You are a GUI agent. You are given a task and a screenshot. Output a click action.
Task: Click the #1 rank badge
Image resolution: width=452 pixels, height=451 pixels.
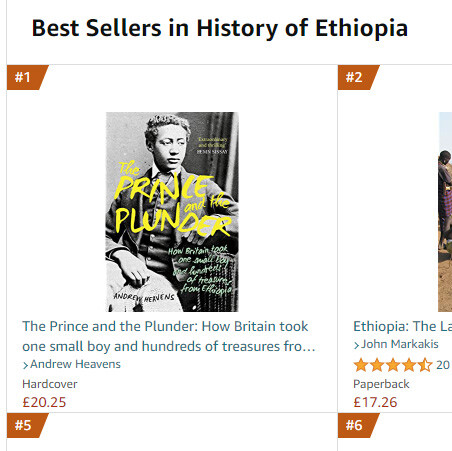coord(27,77)
